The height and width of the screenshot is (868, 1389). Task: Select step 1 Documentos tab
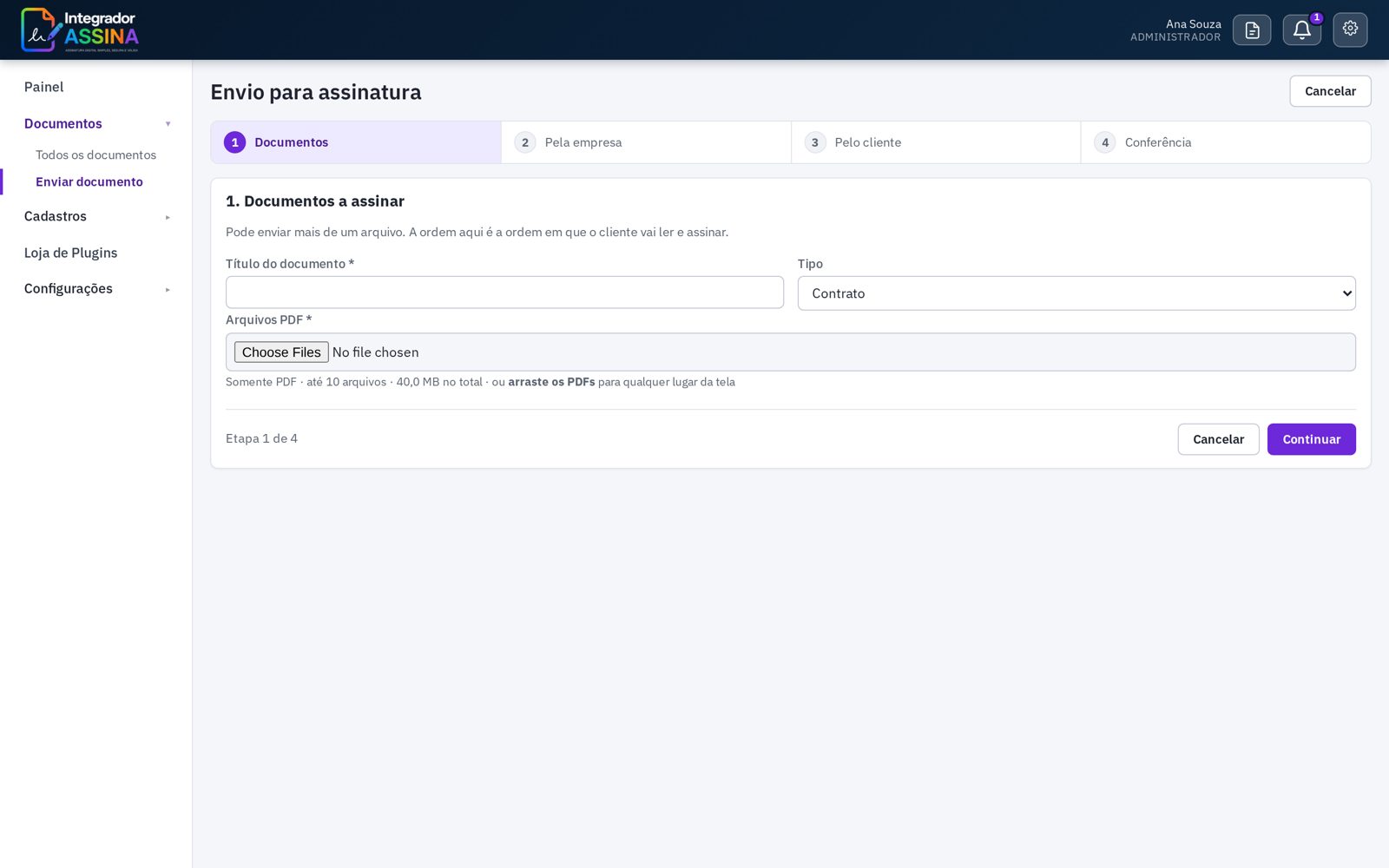pos(356,142)
